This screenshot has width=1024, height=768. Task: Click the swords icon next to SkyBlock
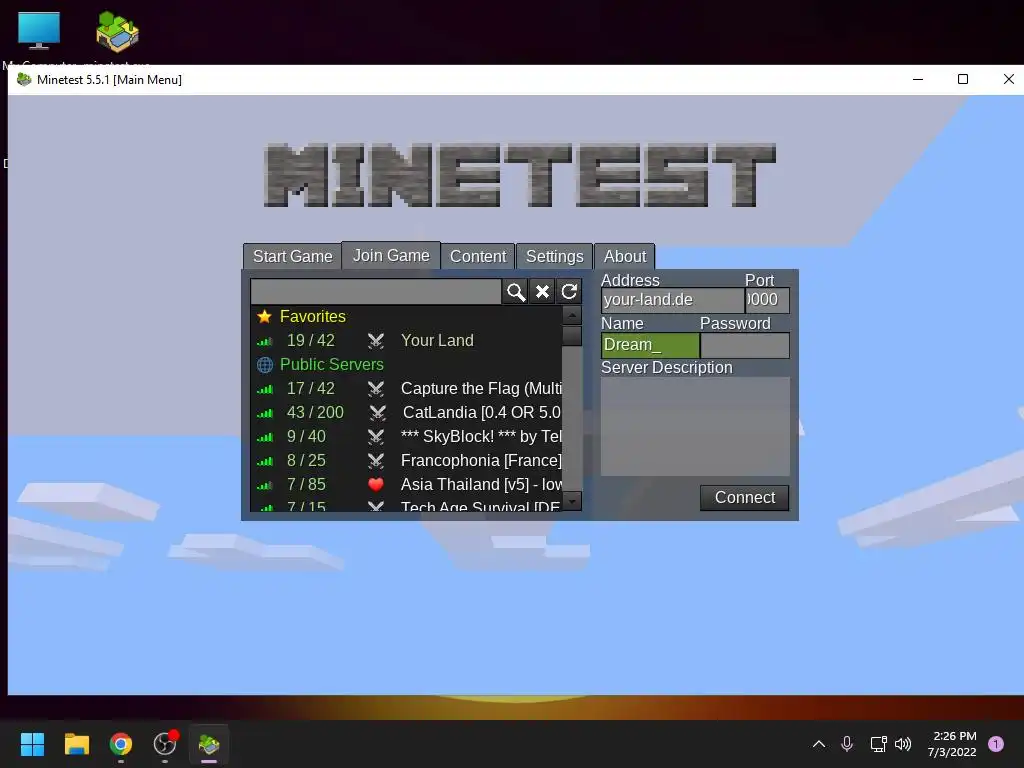point(376,436)
